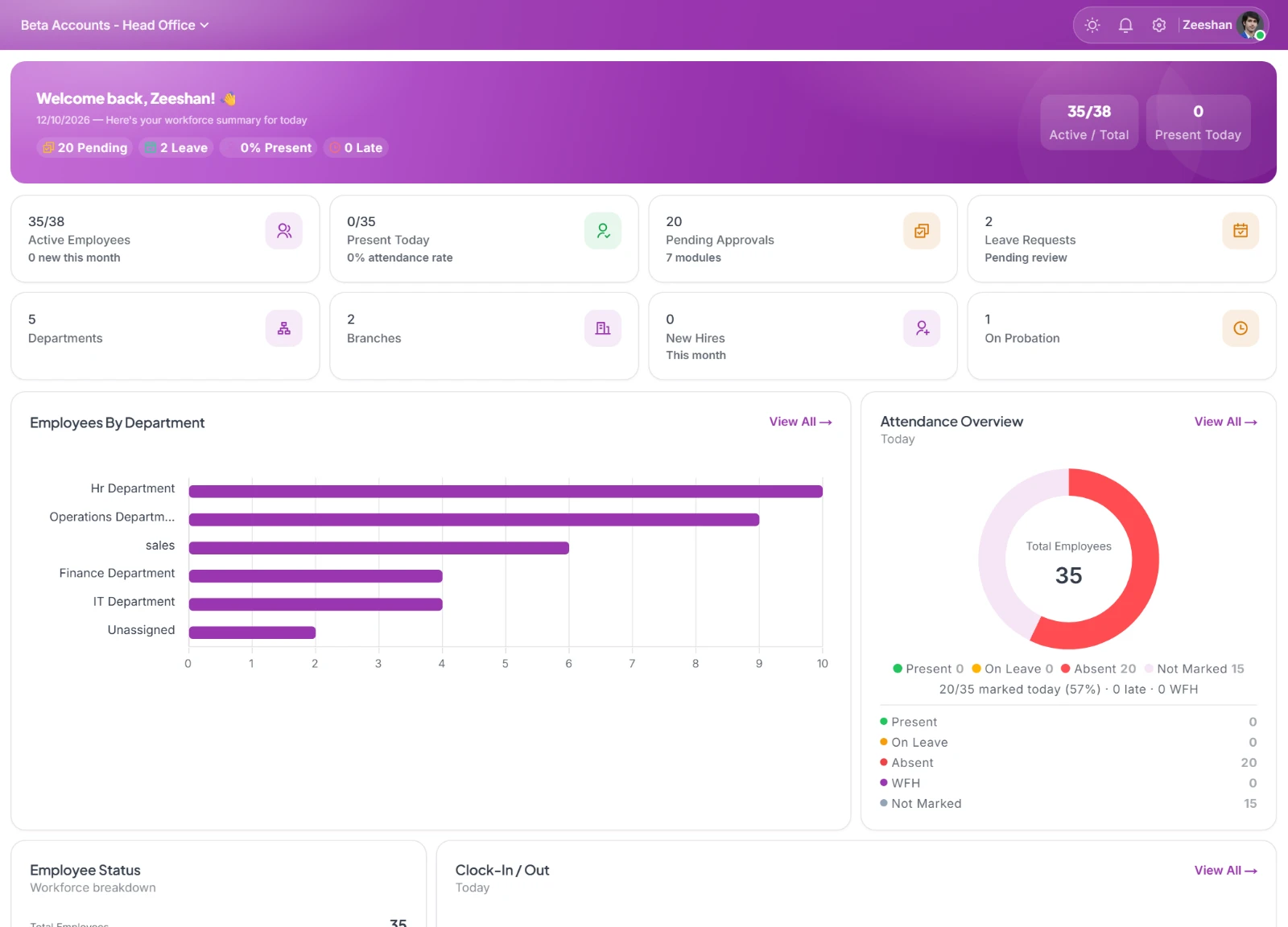The image size is (1288, 927).
Task: Click the Leave Requests calendar icon
Action: tap(1241, 231)
